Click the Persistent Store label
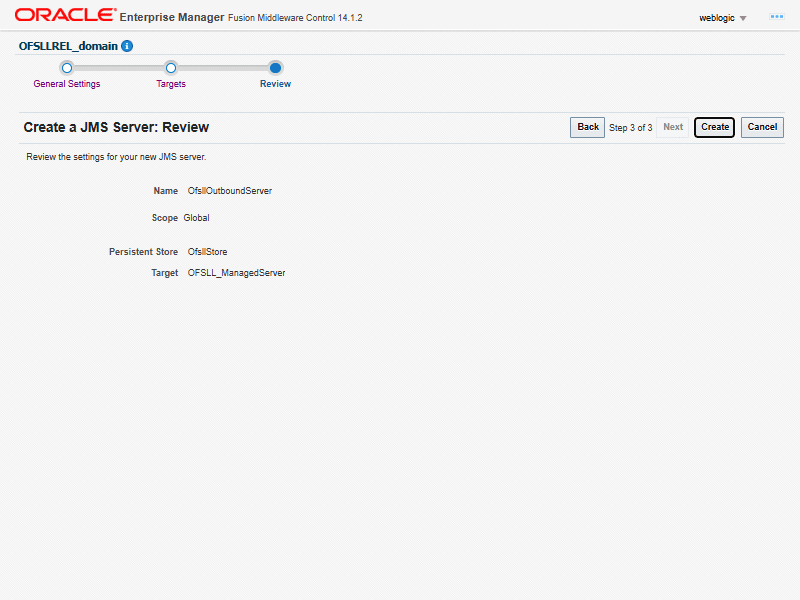This screenshot has height=600, width=800. 143,252
